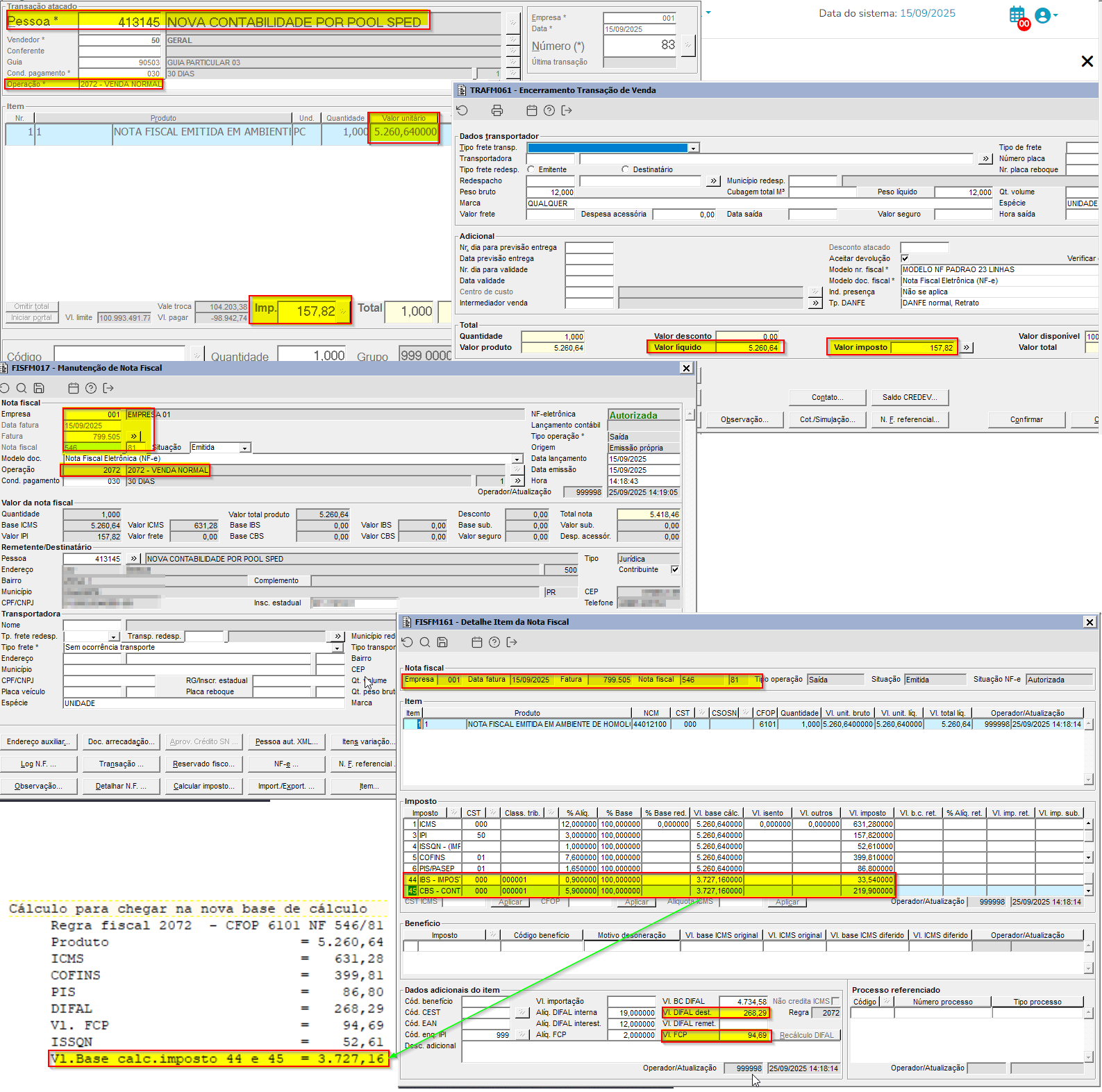Click the Transportadora lookup arrow button
This screenshot has width=1102, height=1092.
985,158
